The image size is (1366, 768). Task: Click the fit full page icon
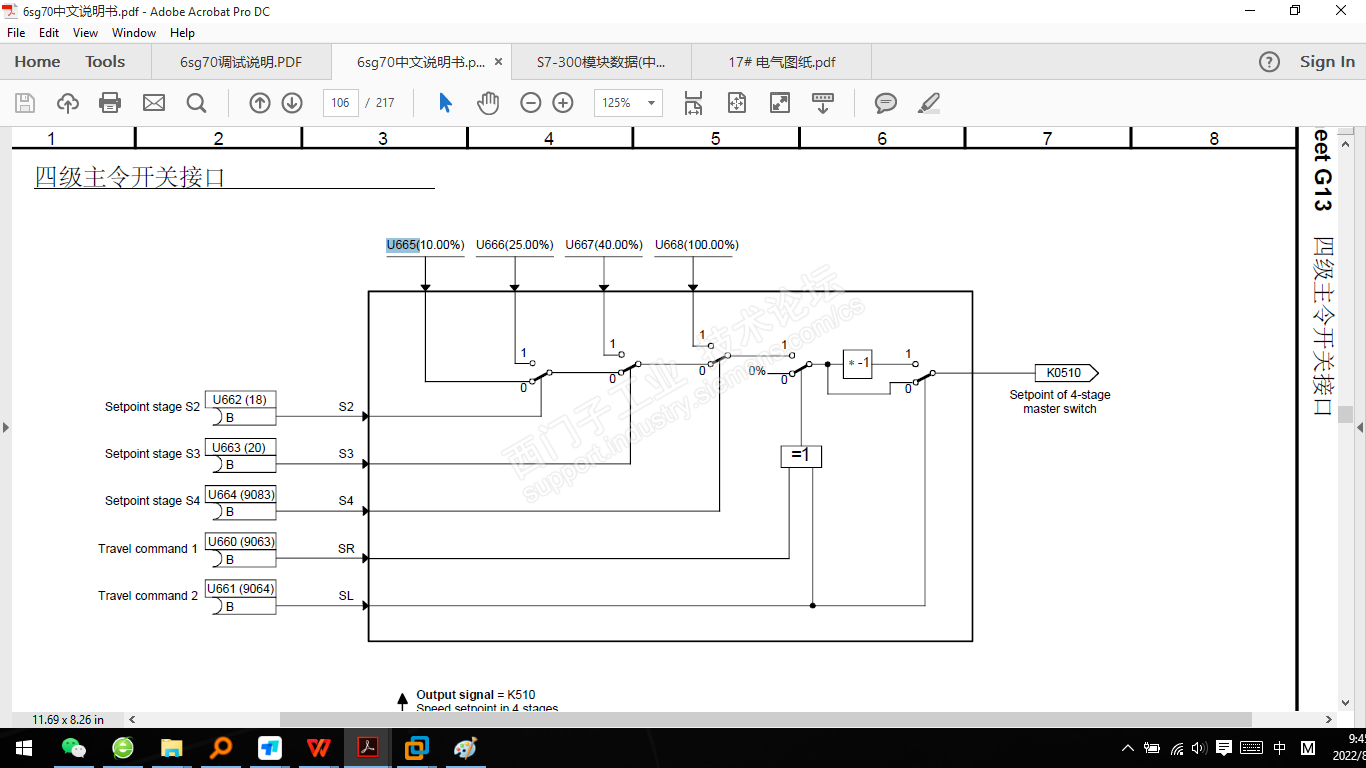click(737, 103)
